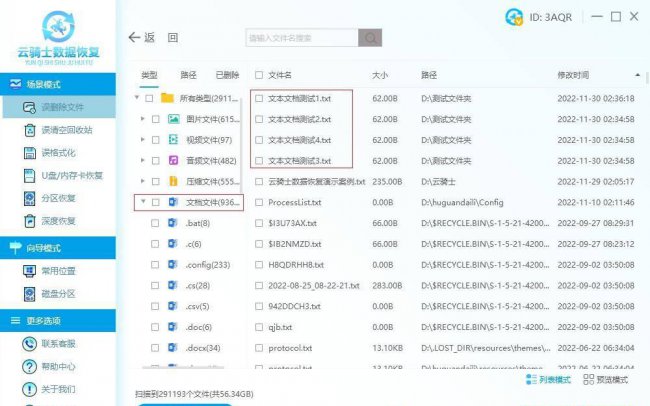650x406 pixels.
Task: Check 文本文档测试1.txt checkbox
Action: click(259, 99)
